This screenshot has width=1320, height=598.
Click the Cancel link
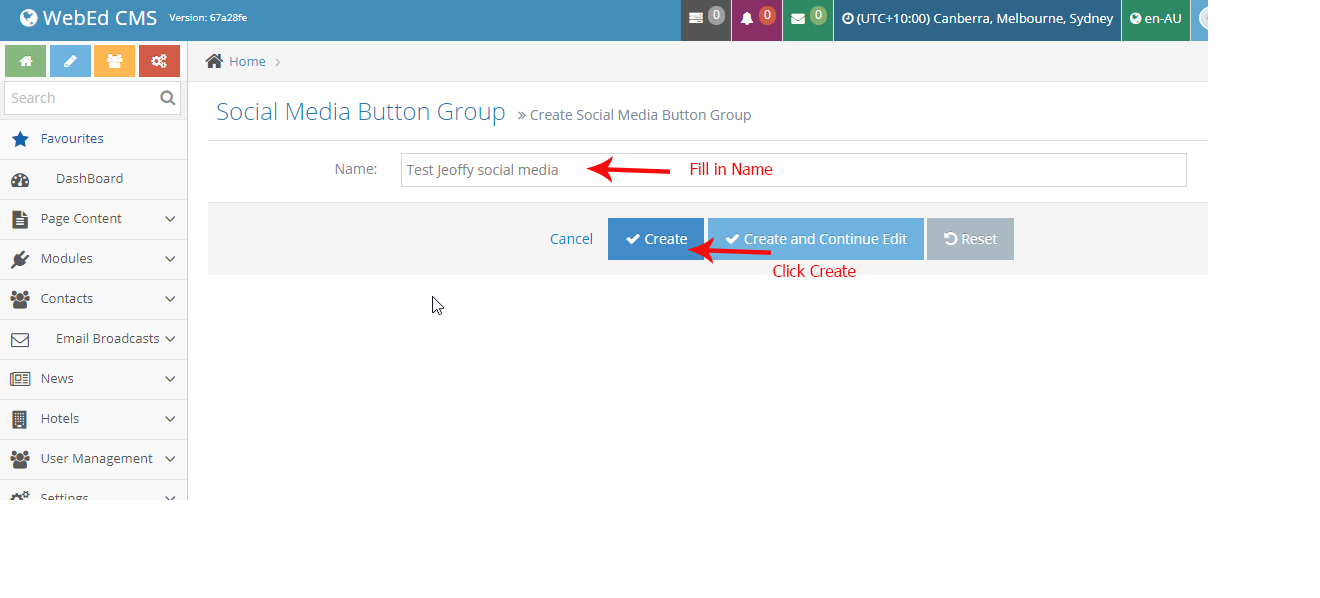pos(571,238)
